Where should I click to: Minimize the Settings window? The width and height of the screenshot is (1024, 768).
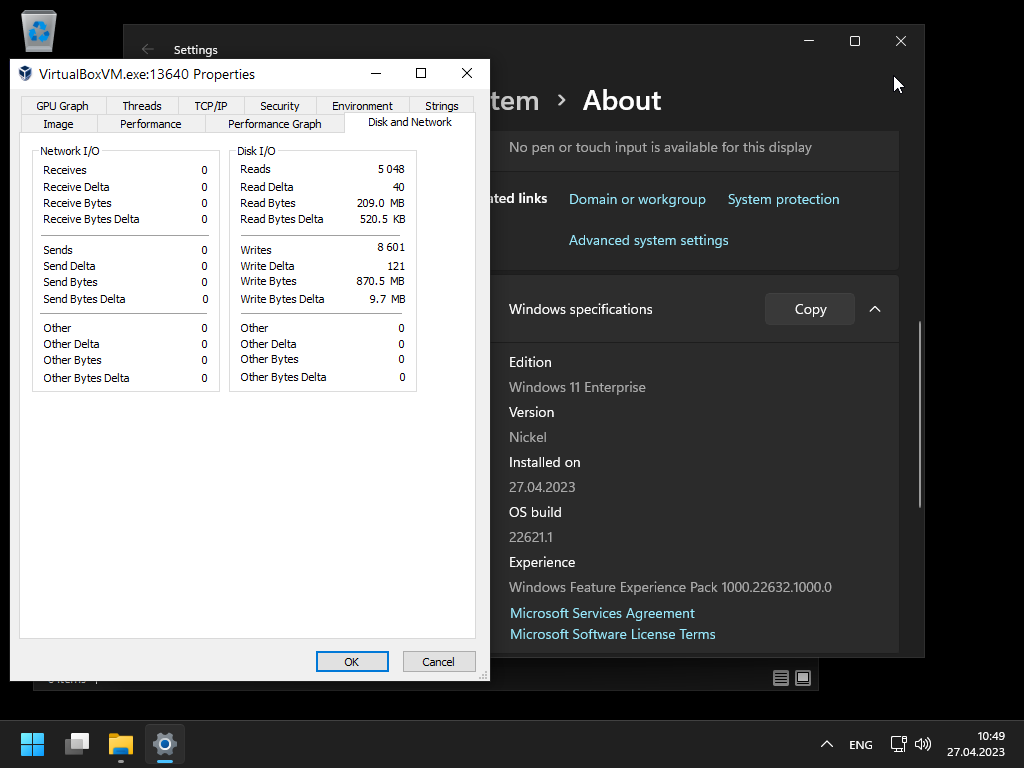click(x=809, y=41)
